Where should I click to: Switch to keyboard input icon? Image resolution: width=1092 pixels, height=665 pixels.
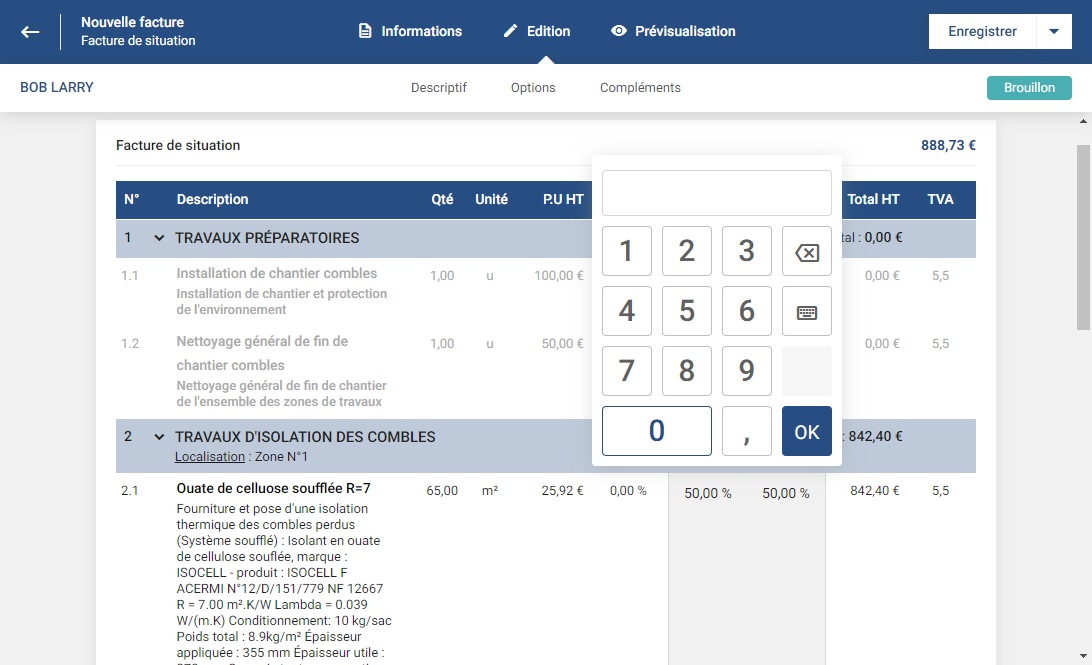[x=806, y=312]
